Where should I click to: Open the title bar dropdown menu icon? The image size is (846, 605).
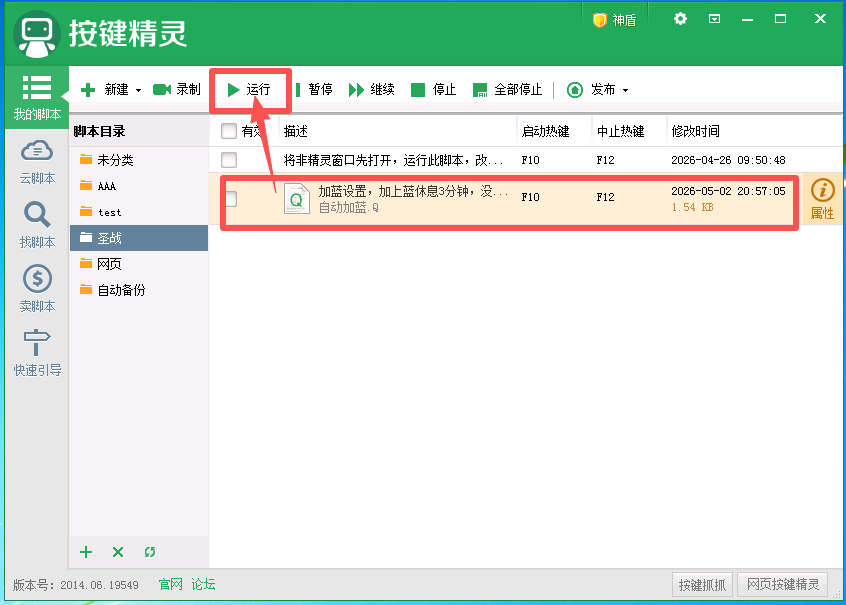click(x=714, y=19)
